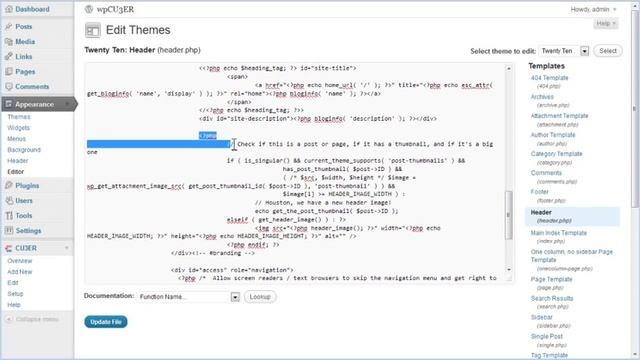Image resolution: width=640 pixels, height=360 pixels.
Task: Open the theme selection dropdown arrow
Action: tap(585, 51)
